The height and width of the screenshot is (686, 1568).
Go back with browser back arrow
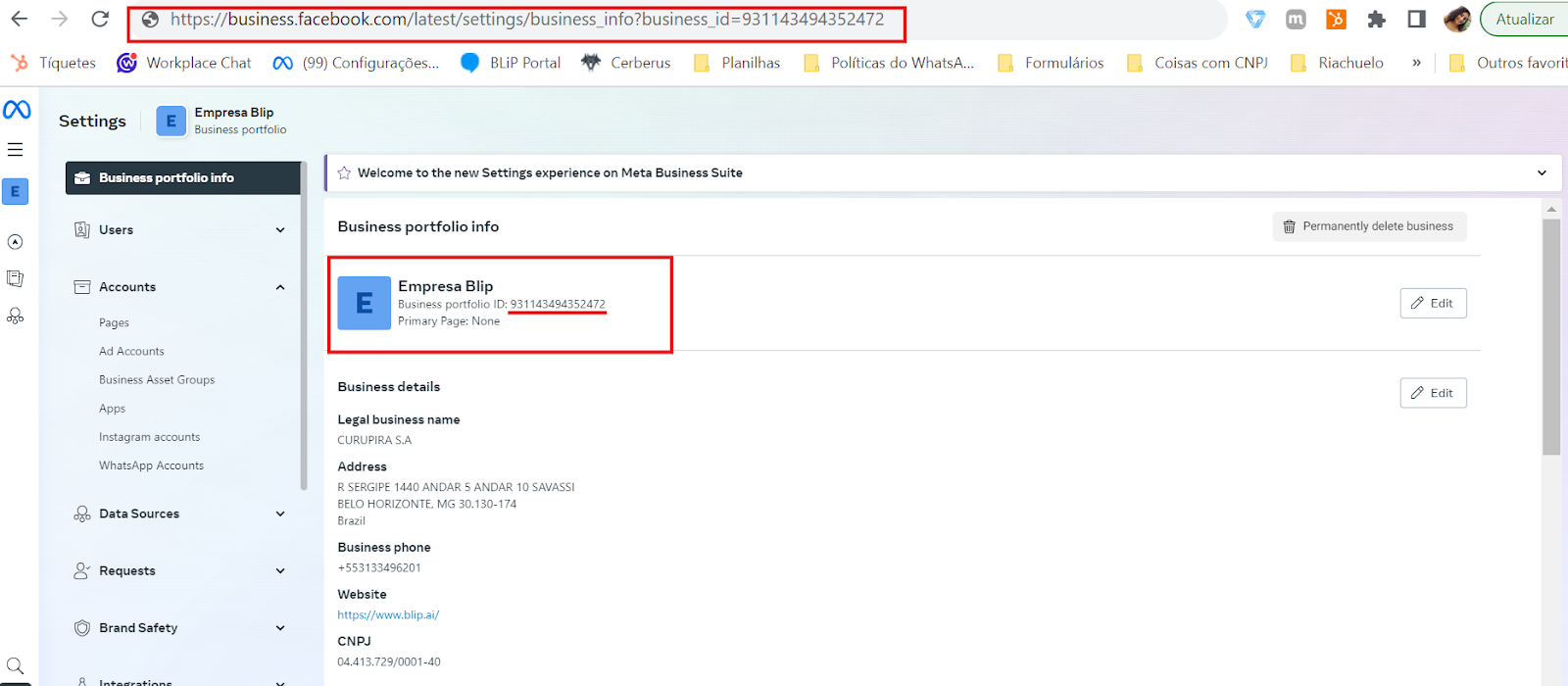[x=20, y=19]
